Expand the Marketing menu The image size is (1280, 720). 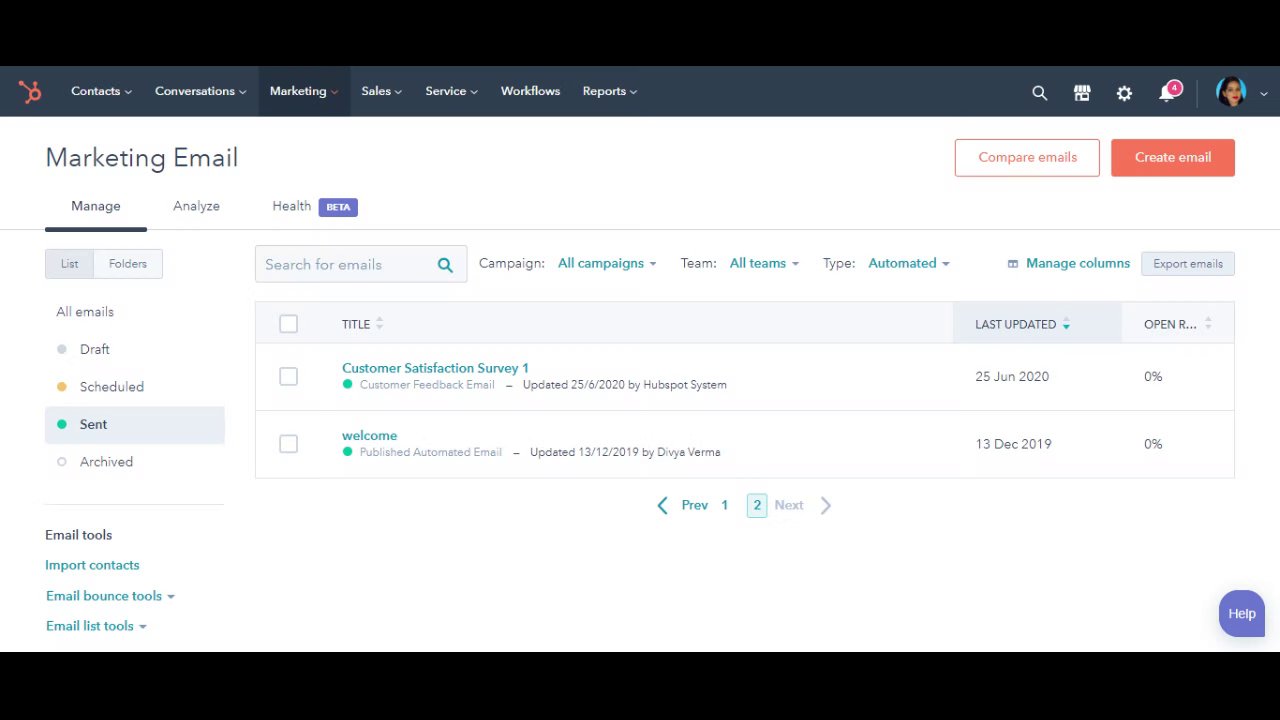click(x=304, y=91)
